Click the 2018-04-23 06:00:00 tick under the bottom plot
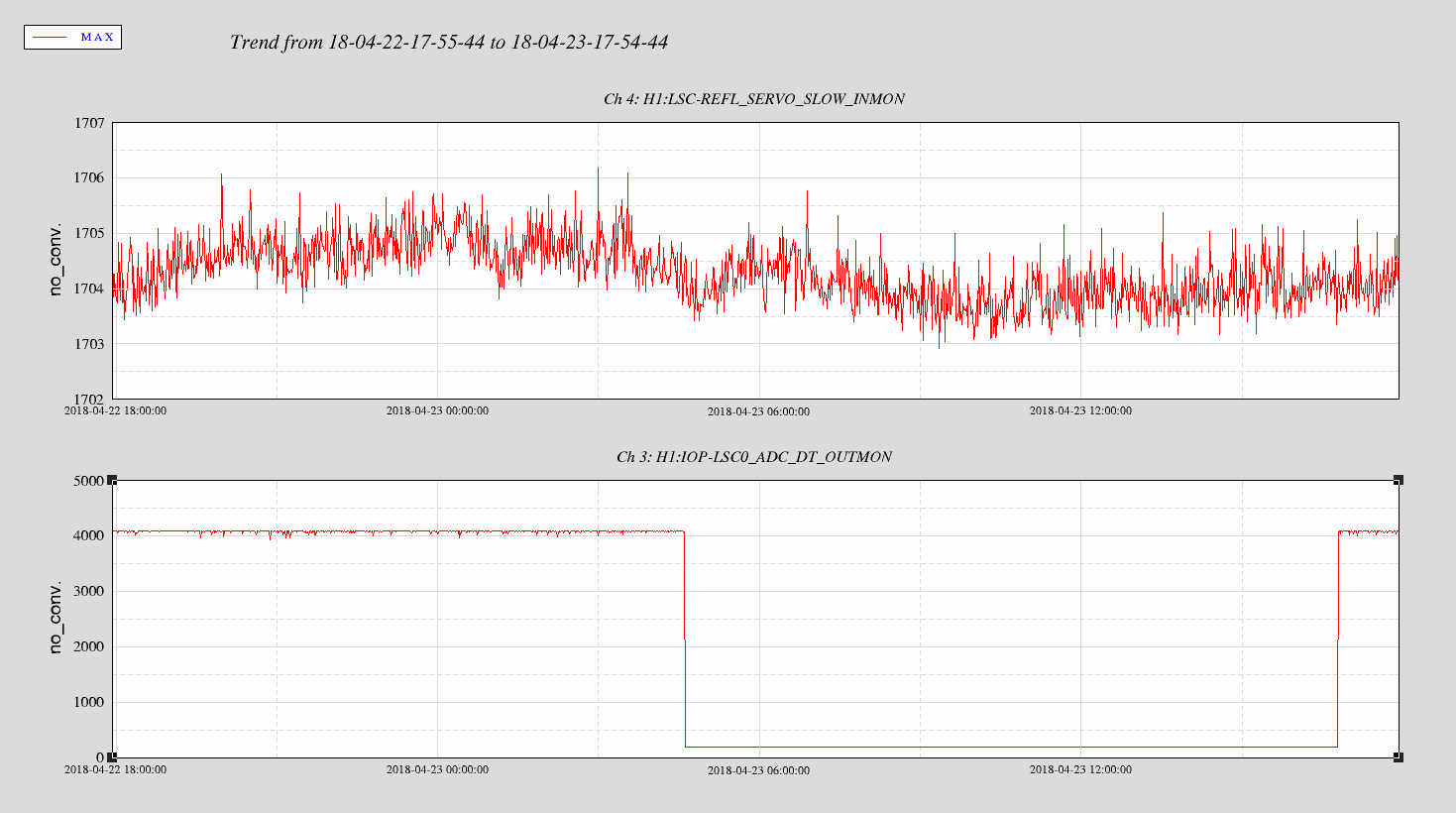Viewport: 1456px width, 813px height. (758, 770)
